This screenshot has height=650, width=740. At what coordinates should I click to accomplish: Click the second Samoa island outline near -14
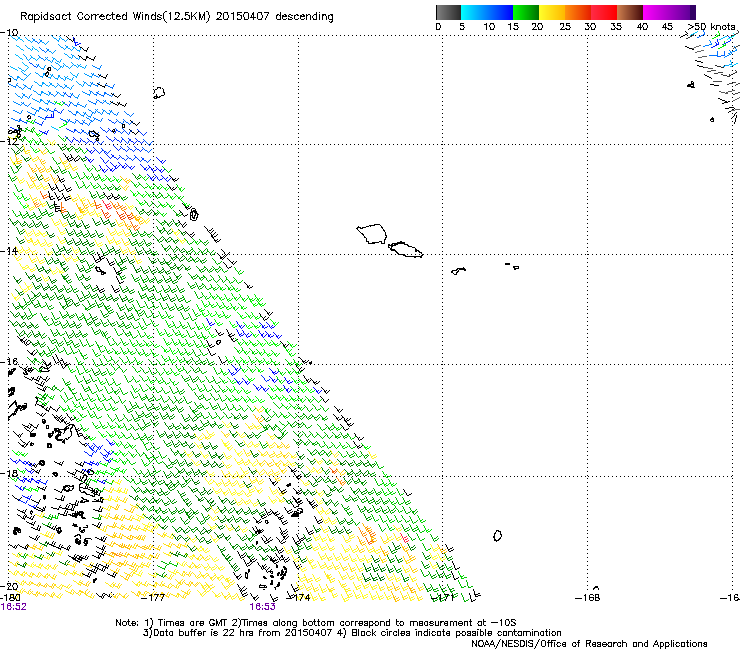click(x=405, y=249)
